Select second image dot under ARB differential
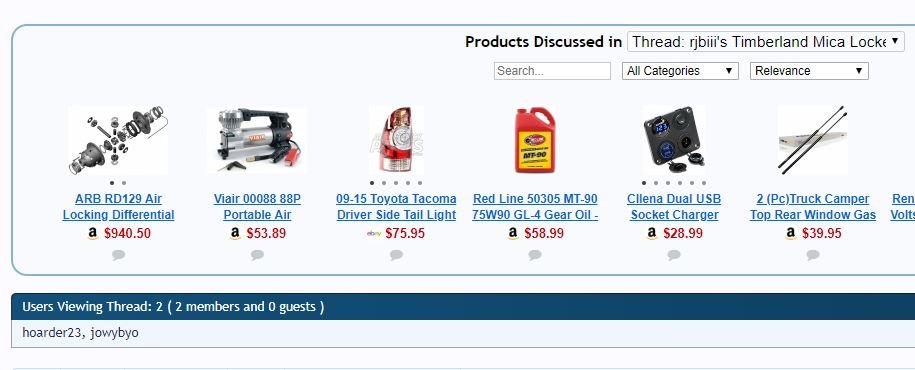The height and width of the screenshot is (370, 915). (124, 183)
